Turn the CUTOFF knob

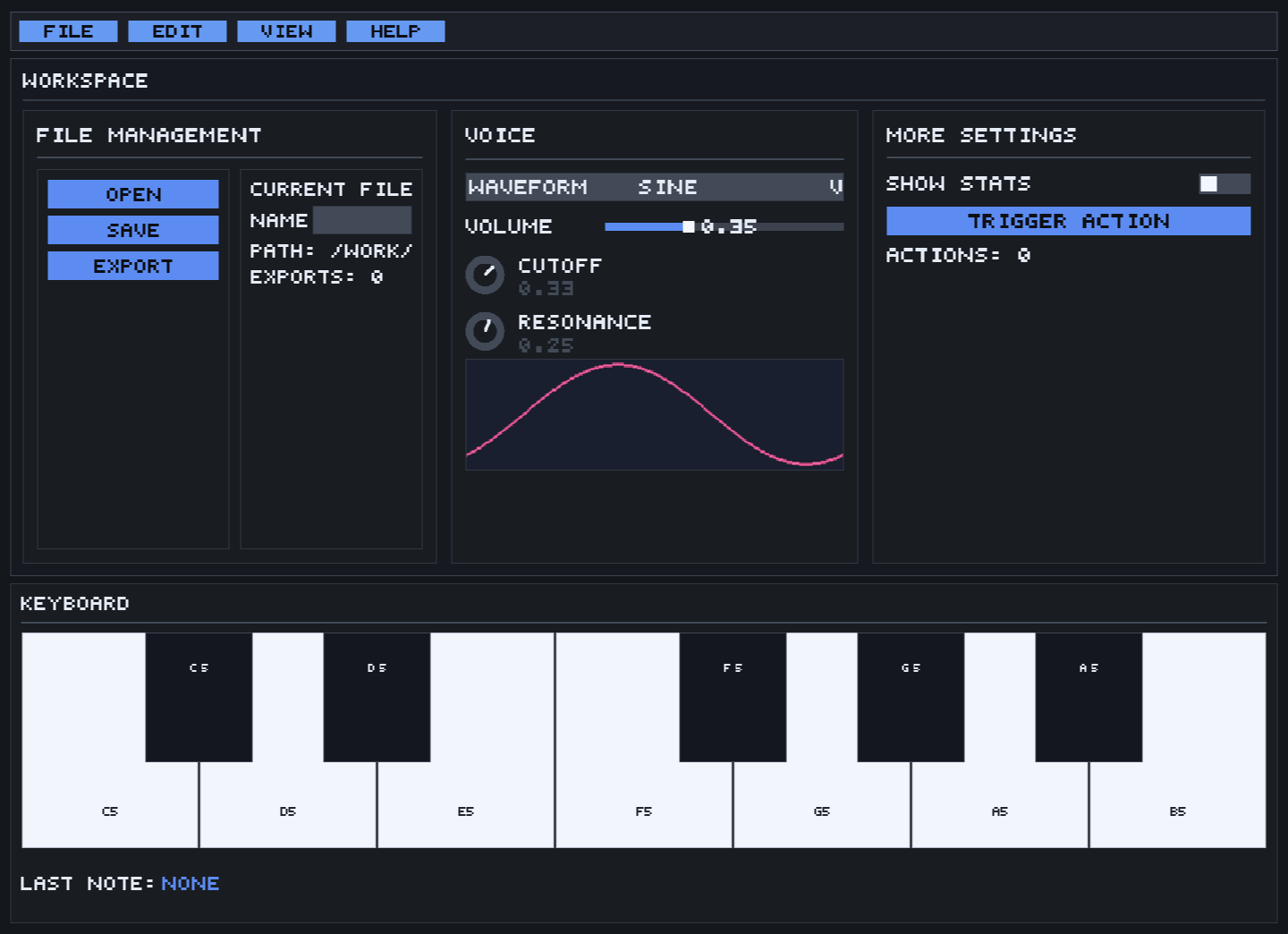coord(485,275)
